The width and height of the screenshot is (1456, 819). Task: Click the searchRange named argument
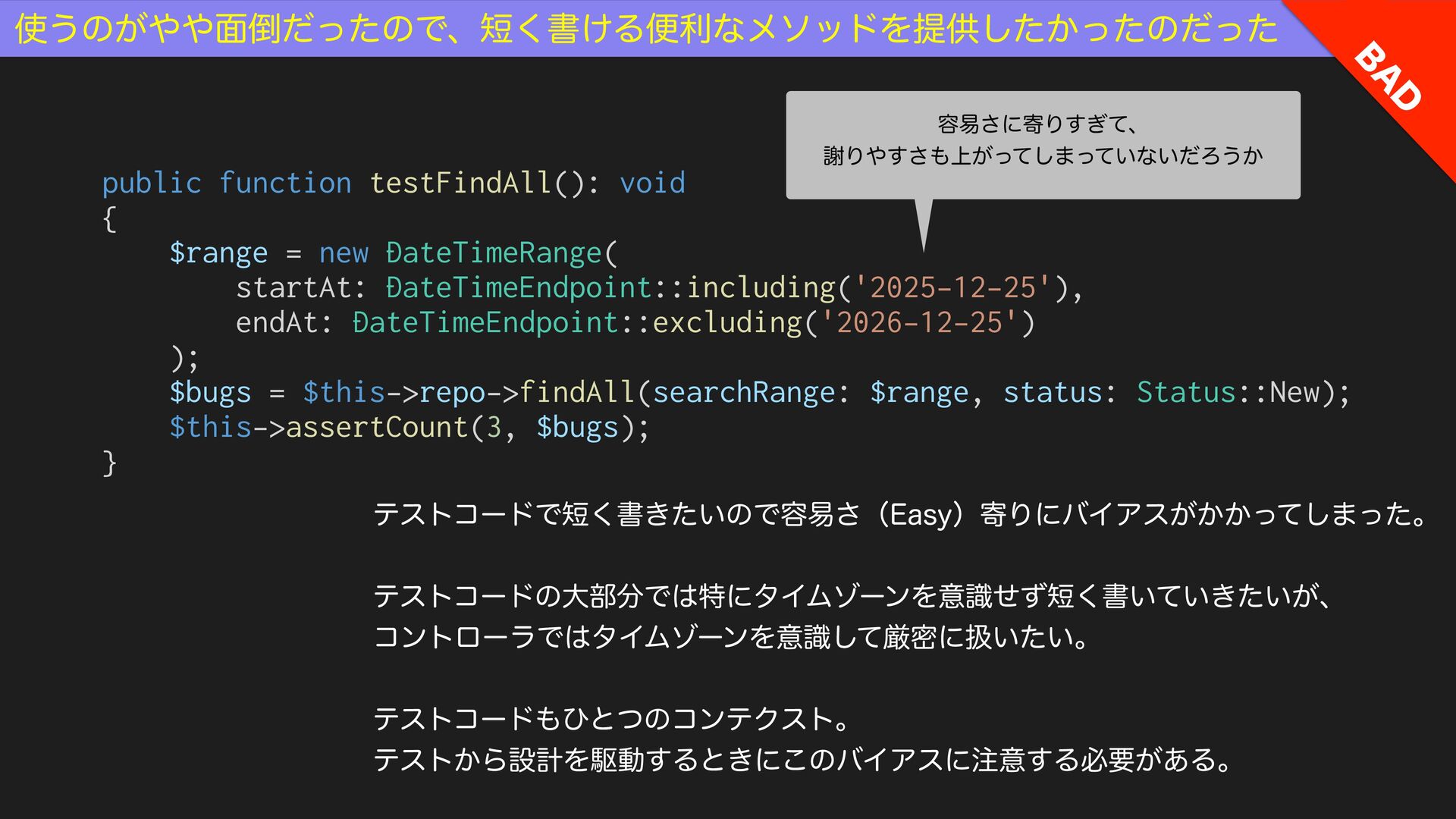pos(744,393)
